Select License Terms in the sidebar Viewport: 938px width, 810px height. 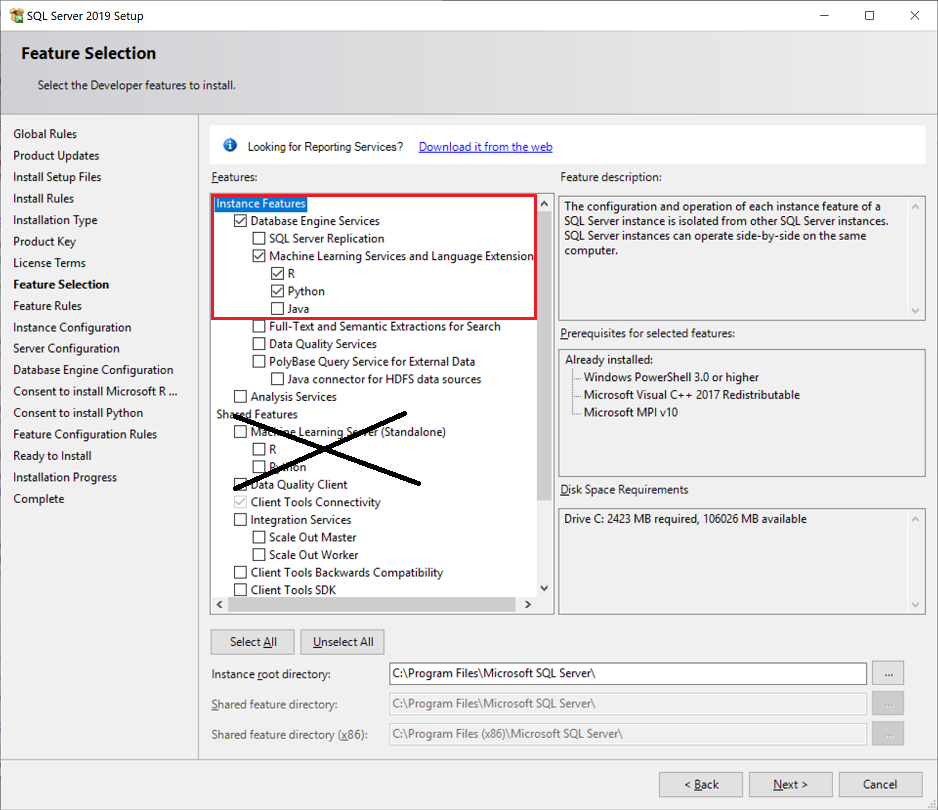[49, 262]
